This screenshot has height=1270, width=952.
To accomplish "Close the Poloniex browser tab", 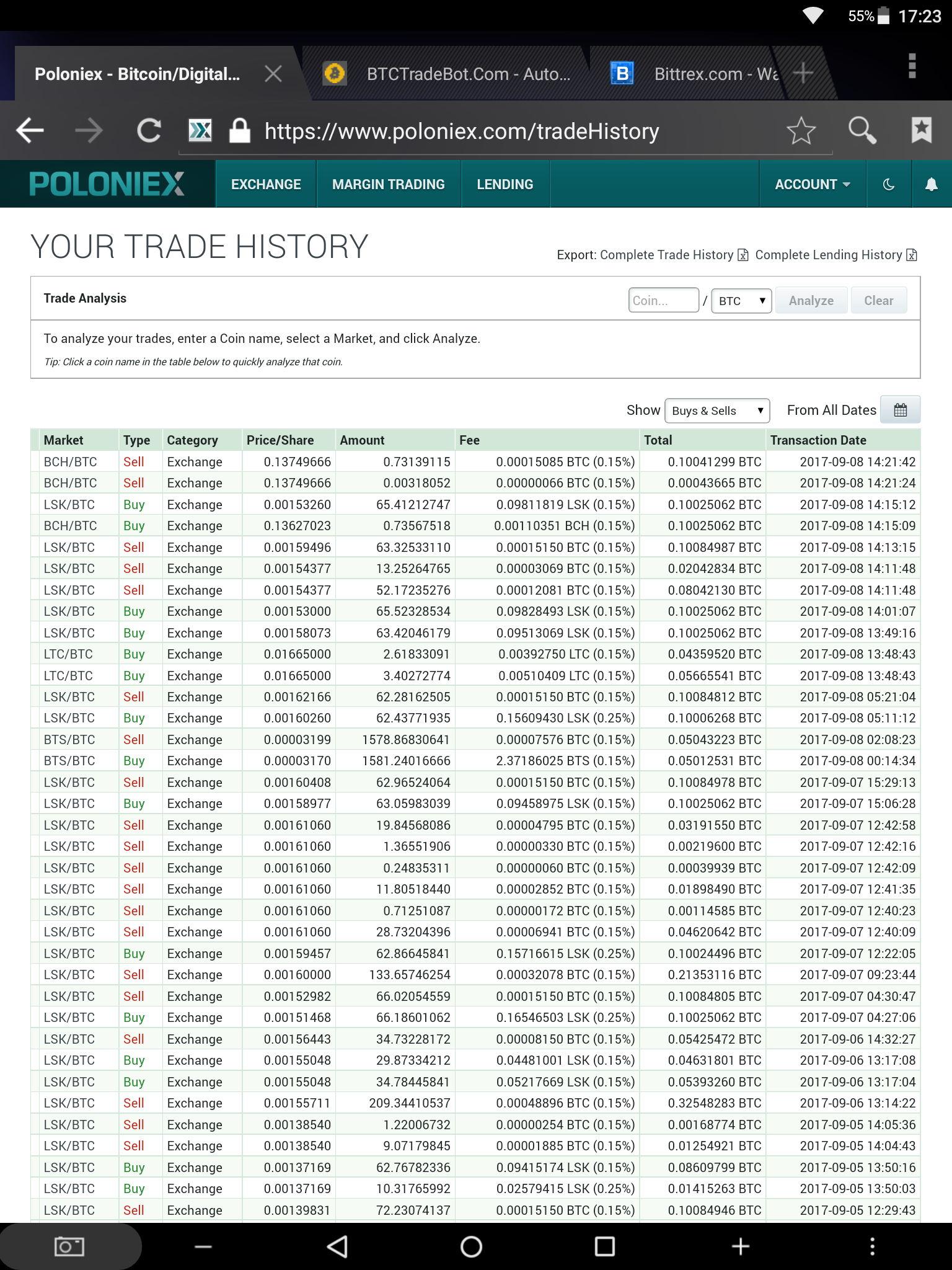I will click(x=273, y=74).
